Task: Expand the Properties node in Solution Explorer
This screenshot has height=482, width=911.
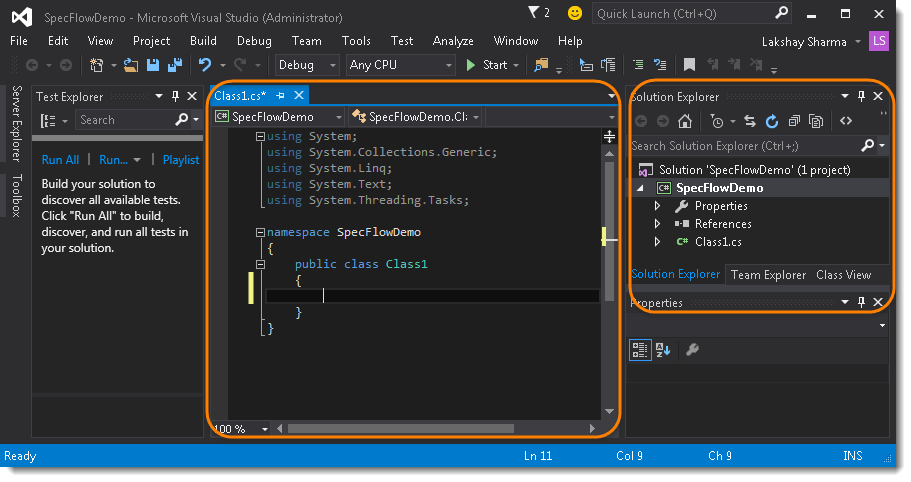Action: [657, 206]
